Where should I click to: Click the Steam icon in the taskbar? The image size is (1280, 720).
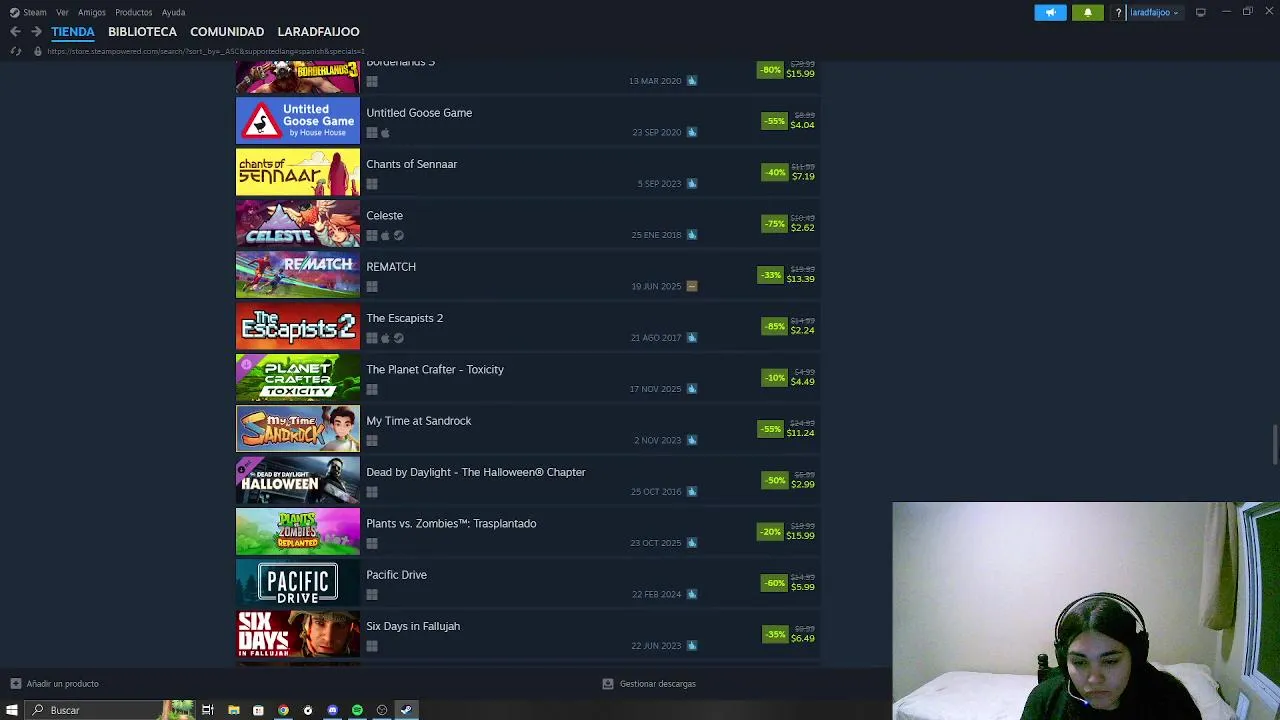406,710
